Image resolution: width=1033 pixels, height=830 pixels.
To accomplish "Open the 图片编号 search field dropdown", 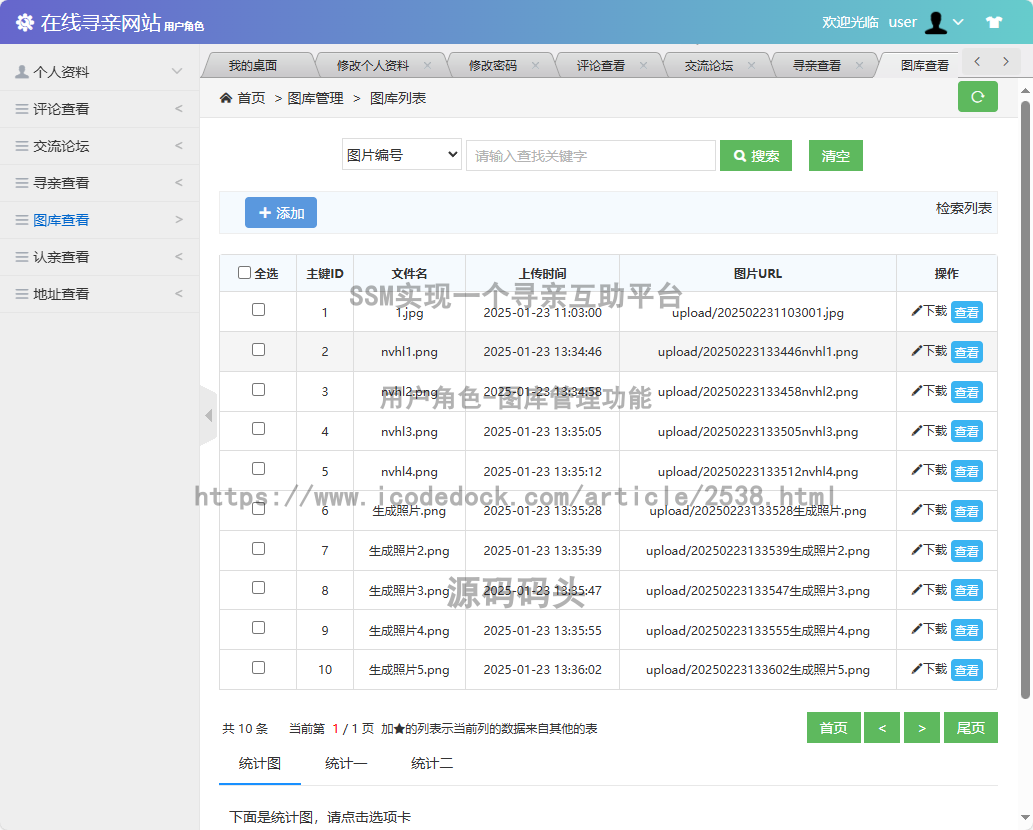I will (402, 155).
